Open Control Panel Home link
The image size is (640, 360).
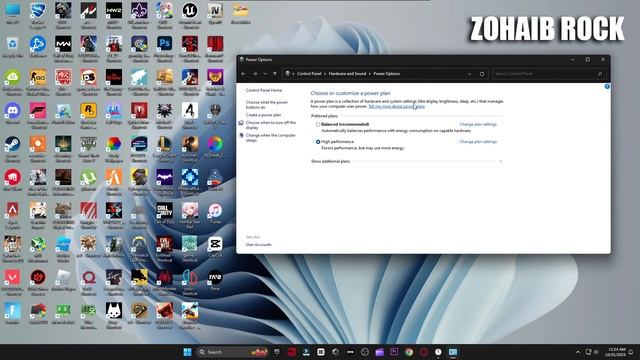pos(264,90)
